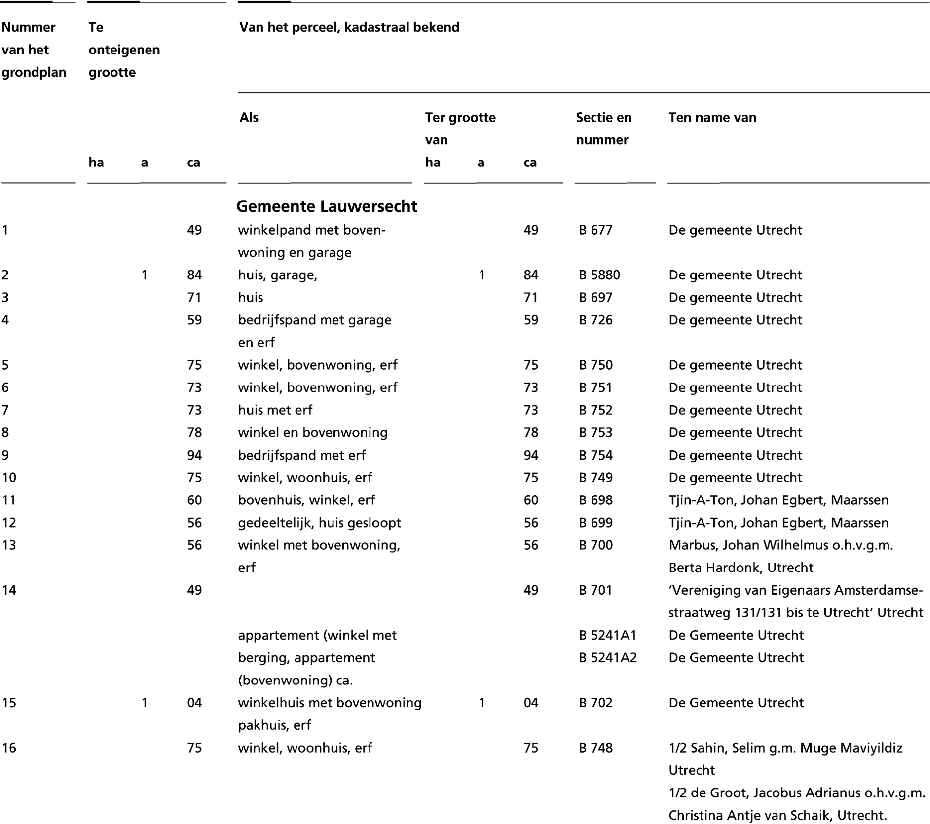Click 'bedrijfspand met erf' description

[301, 456]
